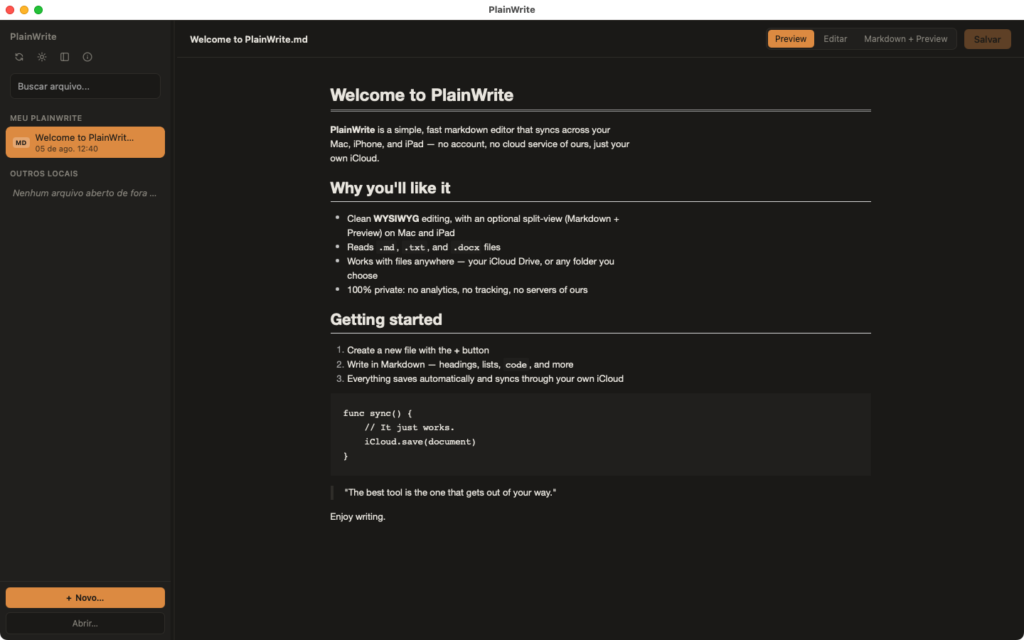Click the green zoom window button
Screen dimensions: 1024x640
(x=39, y=10)
